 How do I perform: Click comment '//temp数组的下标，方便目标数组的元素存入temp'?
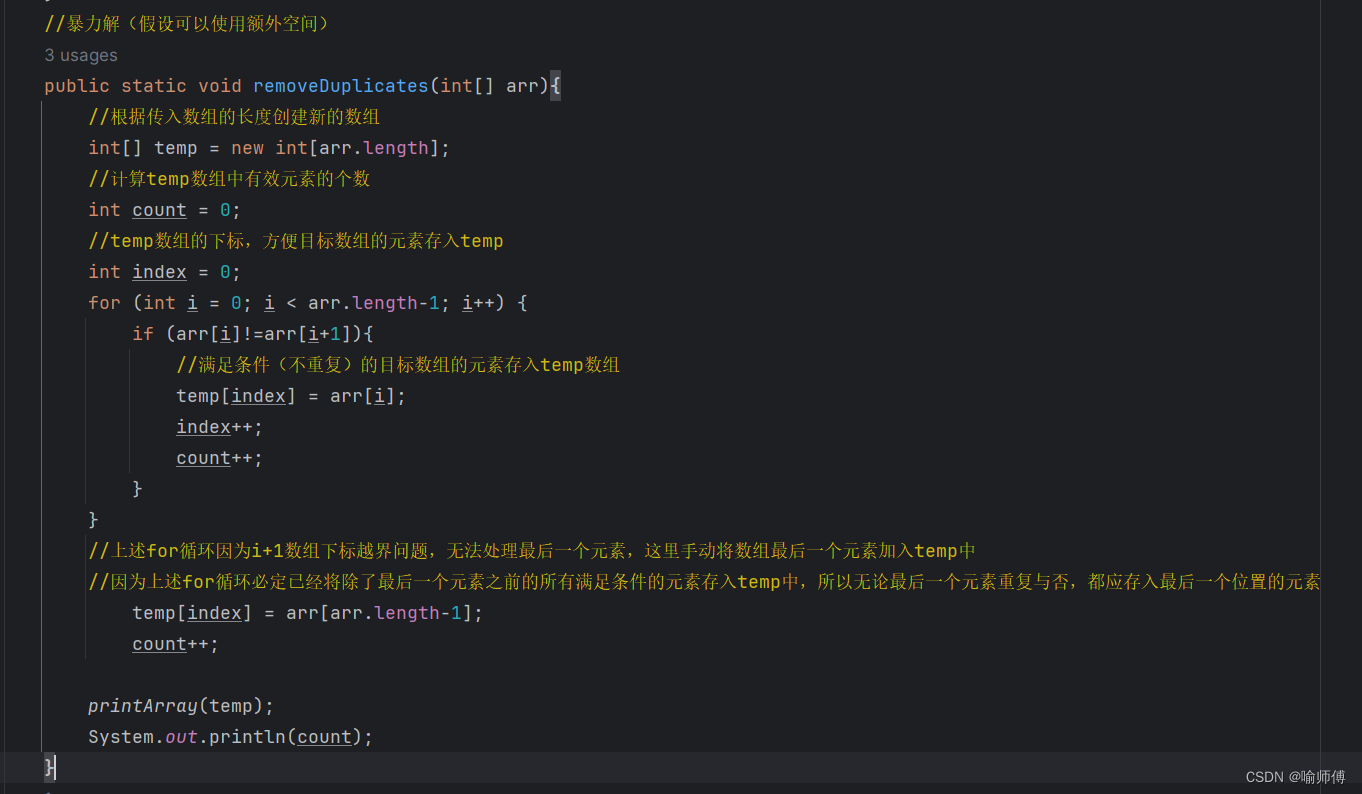coord(296,241)
